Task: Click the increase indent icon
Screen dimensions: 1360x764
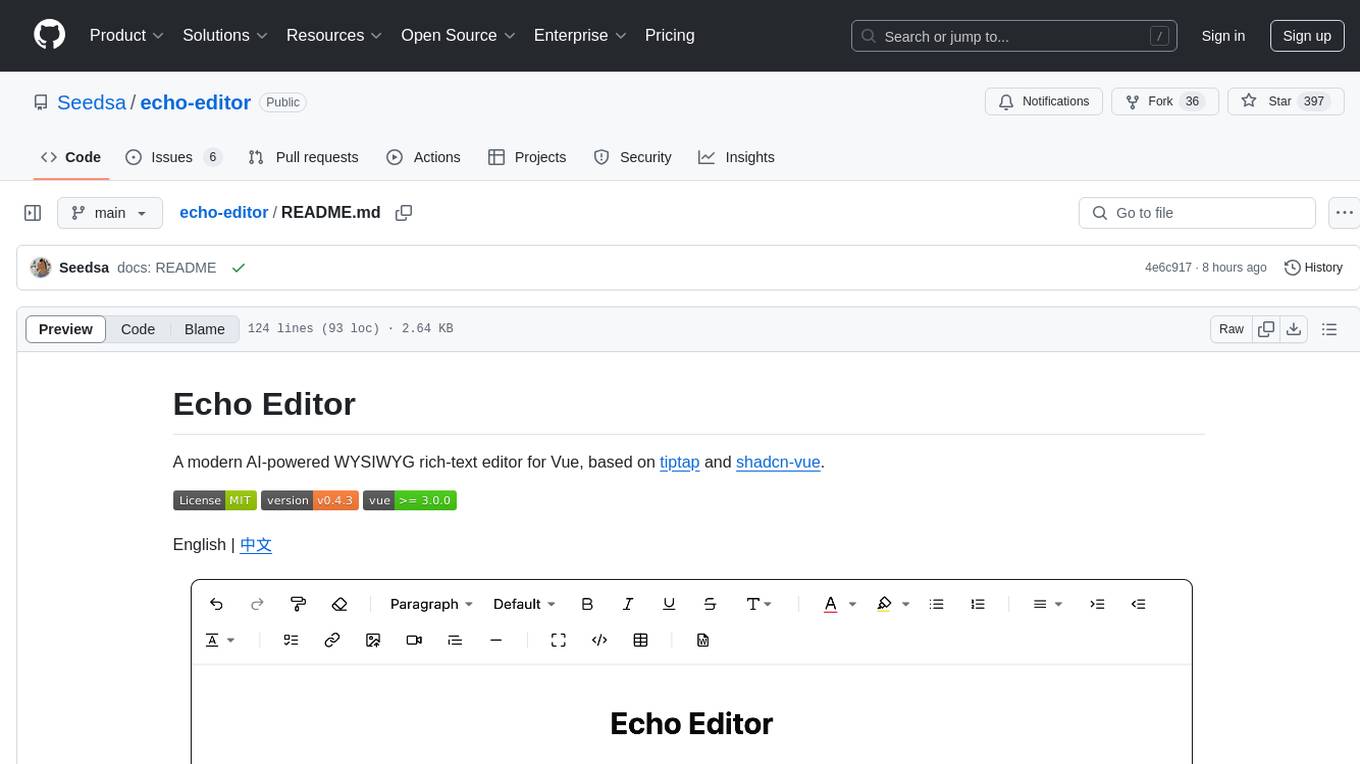Action: 1097,604
